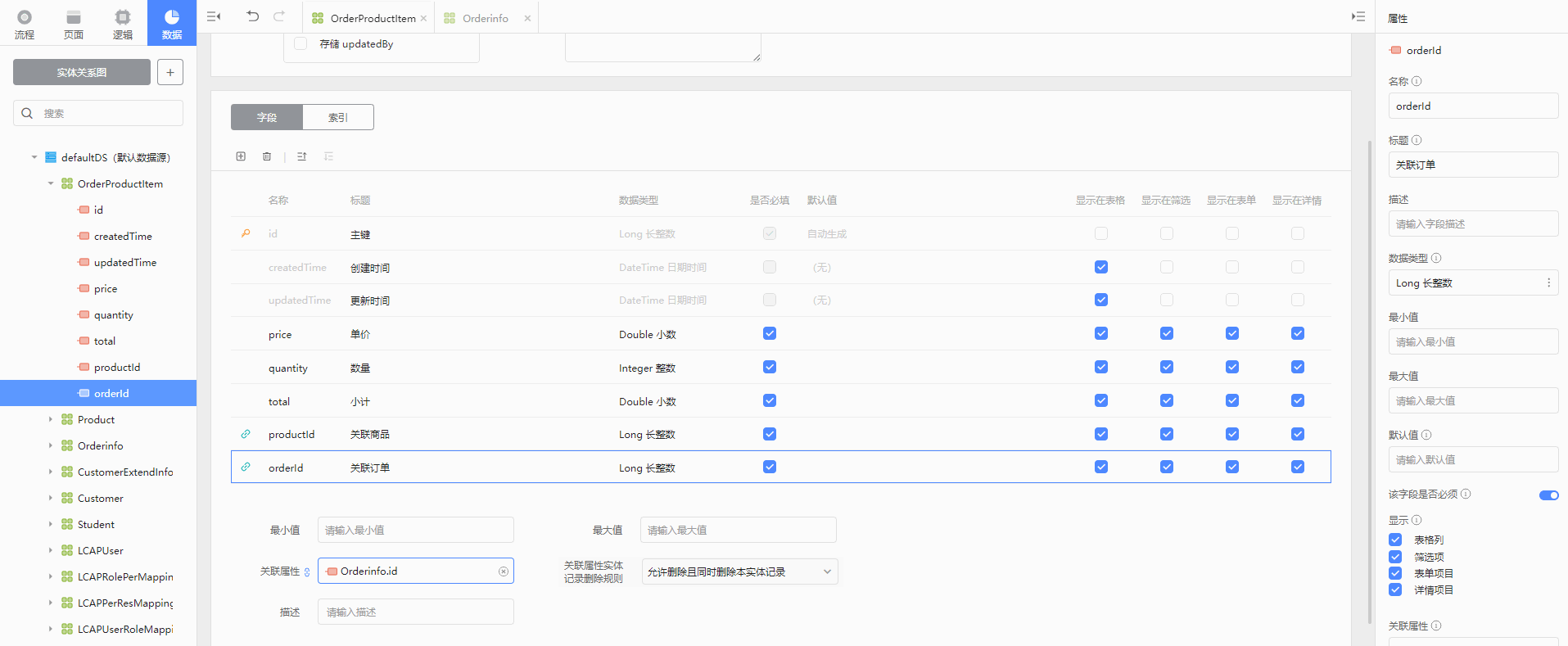Select the 索引 (index) tab
The image size is (1568, 646).
338,117
